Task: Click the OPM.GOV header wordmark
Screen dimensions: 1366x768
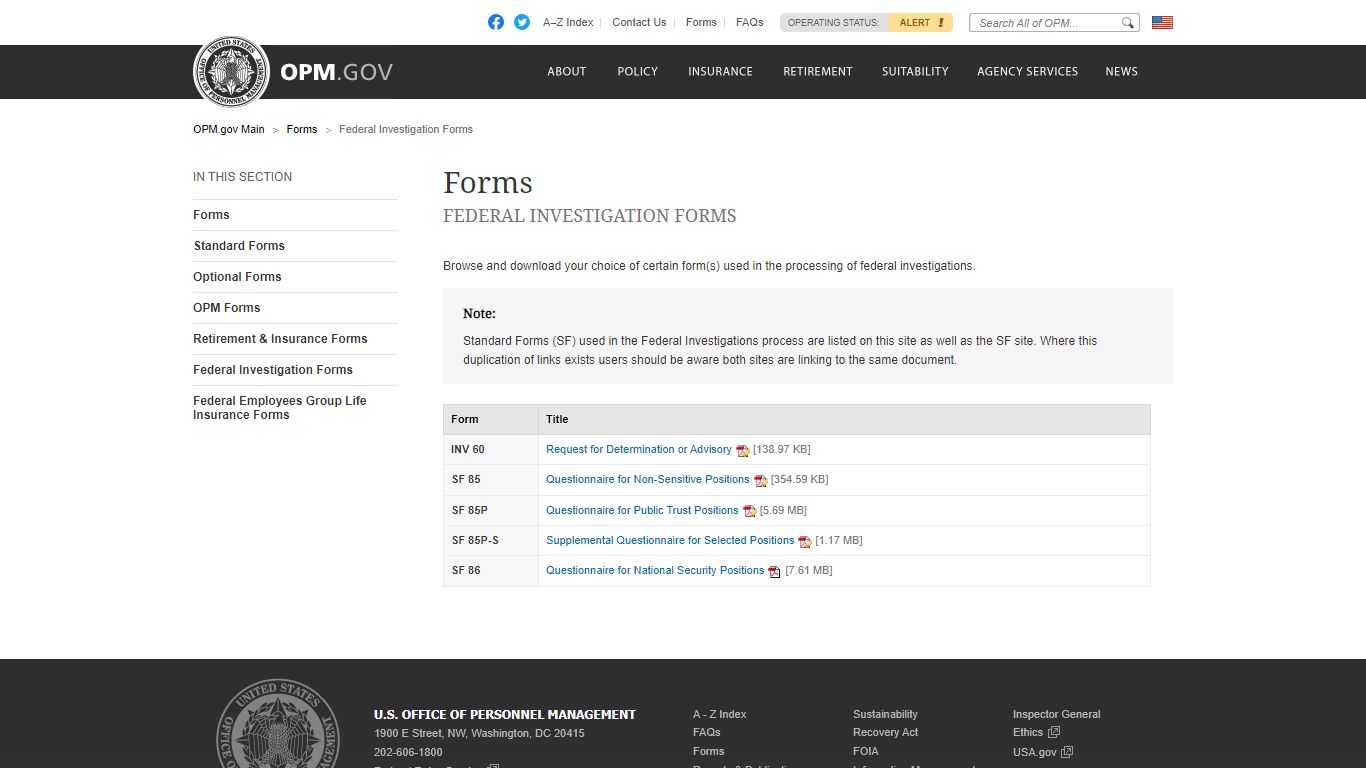Action: pyautogui.click(x=336, y=72)
